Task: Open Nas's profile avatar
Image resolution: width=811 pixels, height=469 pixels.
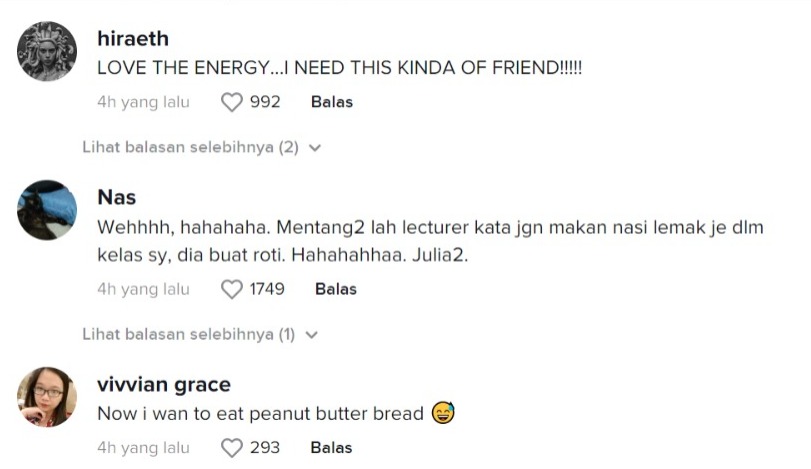Action: (47, 209)
